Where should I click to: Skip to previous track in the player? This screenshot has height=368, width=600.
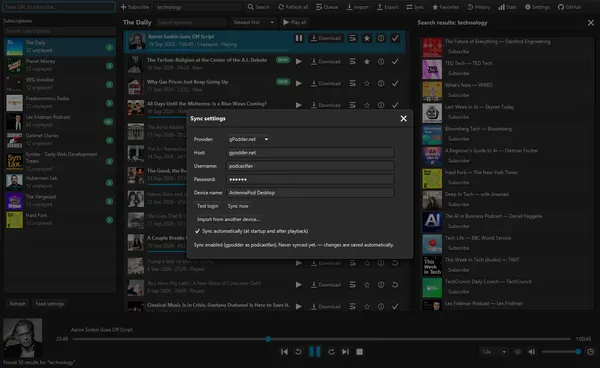click(284, 352)
